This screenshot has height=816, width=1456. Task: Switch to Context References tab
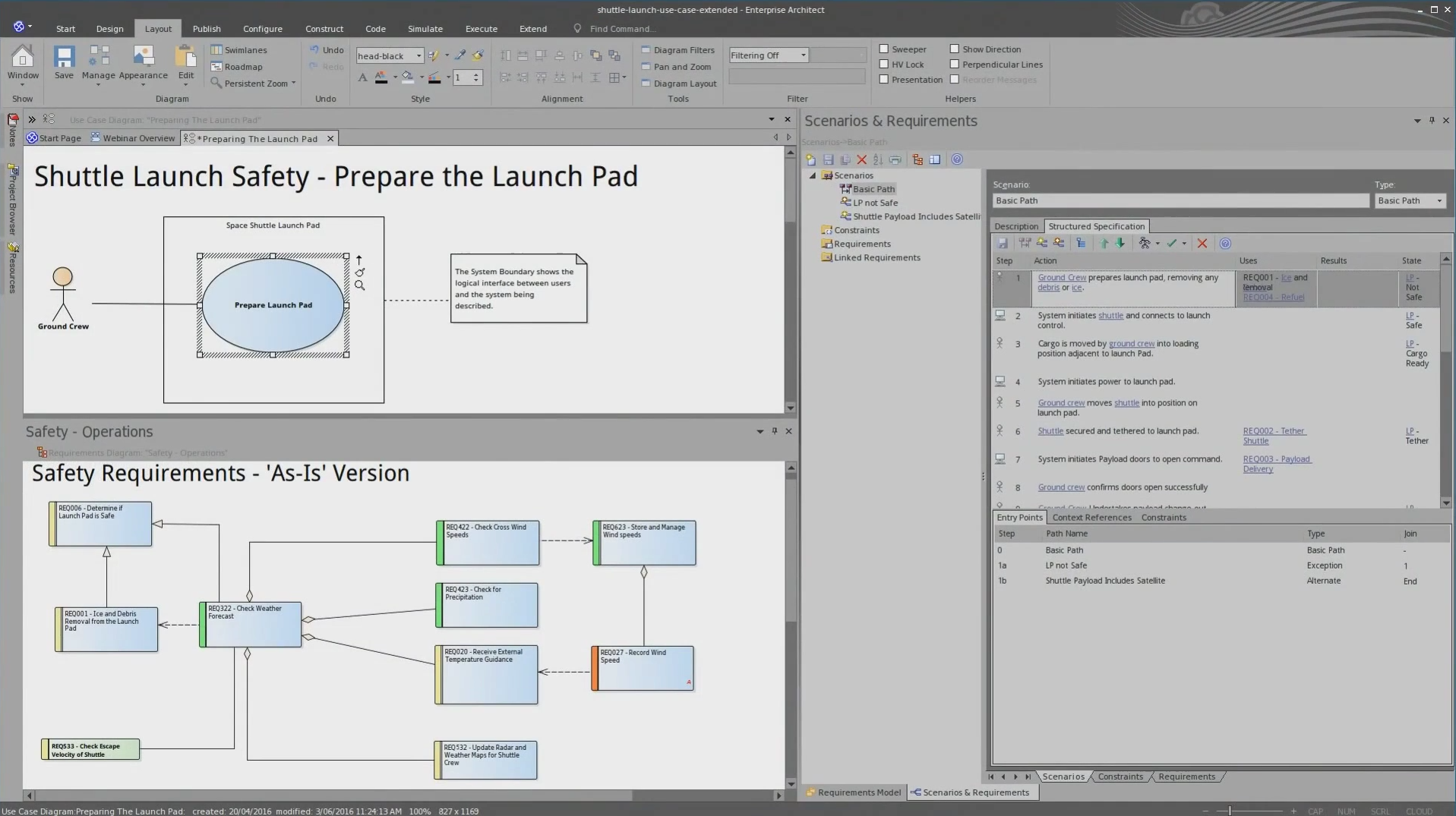pyautogui.click(x=1091, y=518)
